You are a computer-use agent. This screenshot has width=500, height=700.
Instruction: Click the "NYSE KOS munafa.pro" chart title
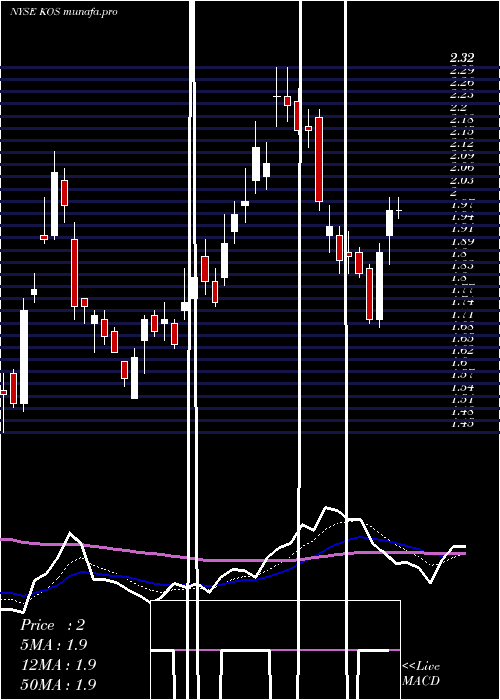pyautogui.click(x=64, y=12)
